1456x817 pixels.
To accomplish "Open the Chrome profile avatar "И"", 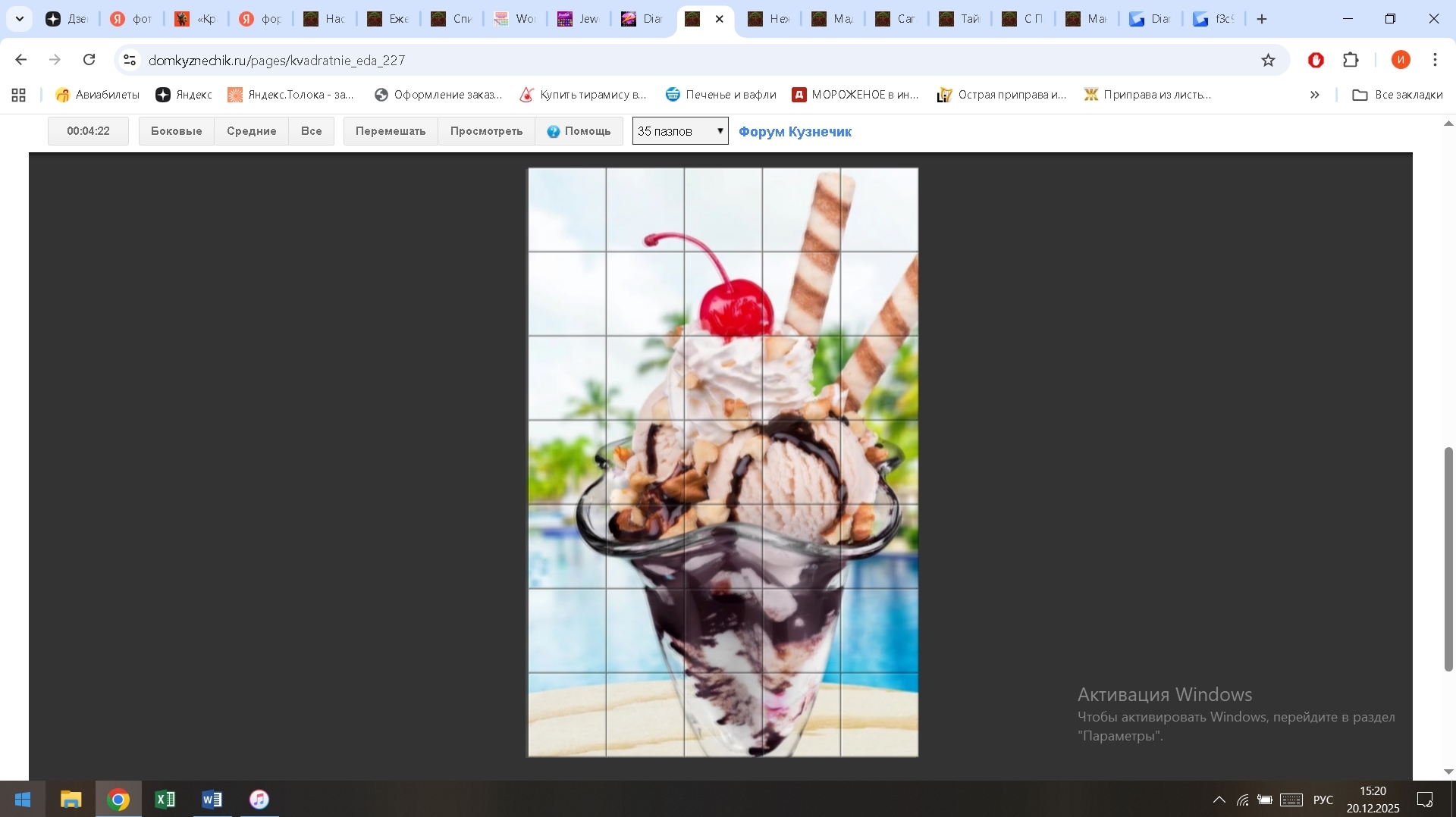I will pyautogui.click(x=1401, y=60).
